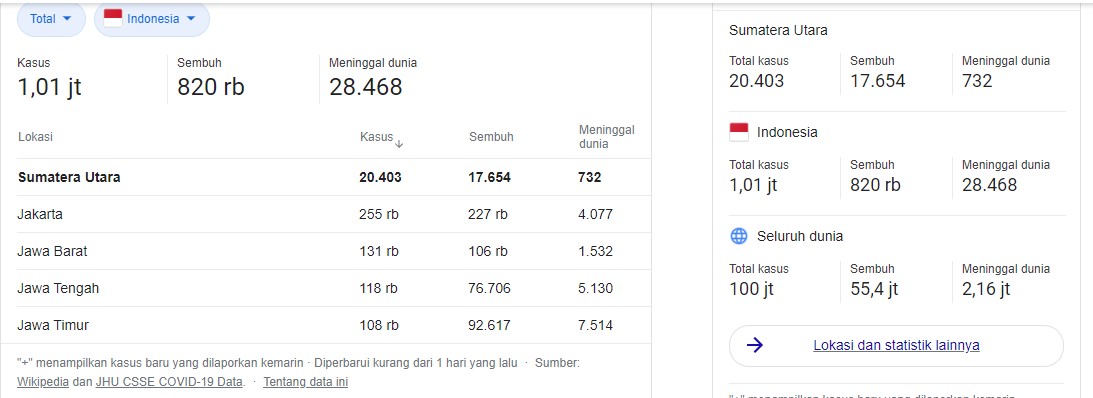This screenshot has height=398, width=1093.
Task: Click the Sumatera Utara heading in right panel
Action: tap(778, 30)
